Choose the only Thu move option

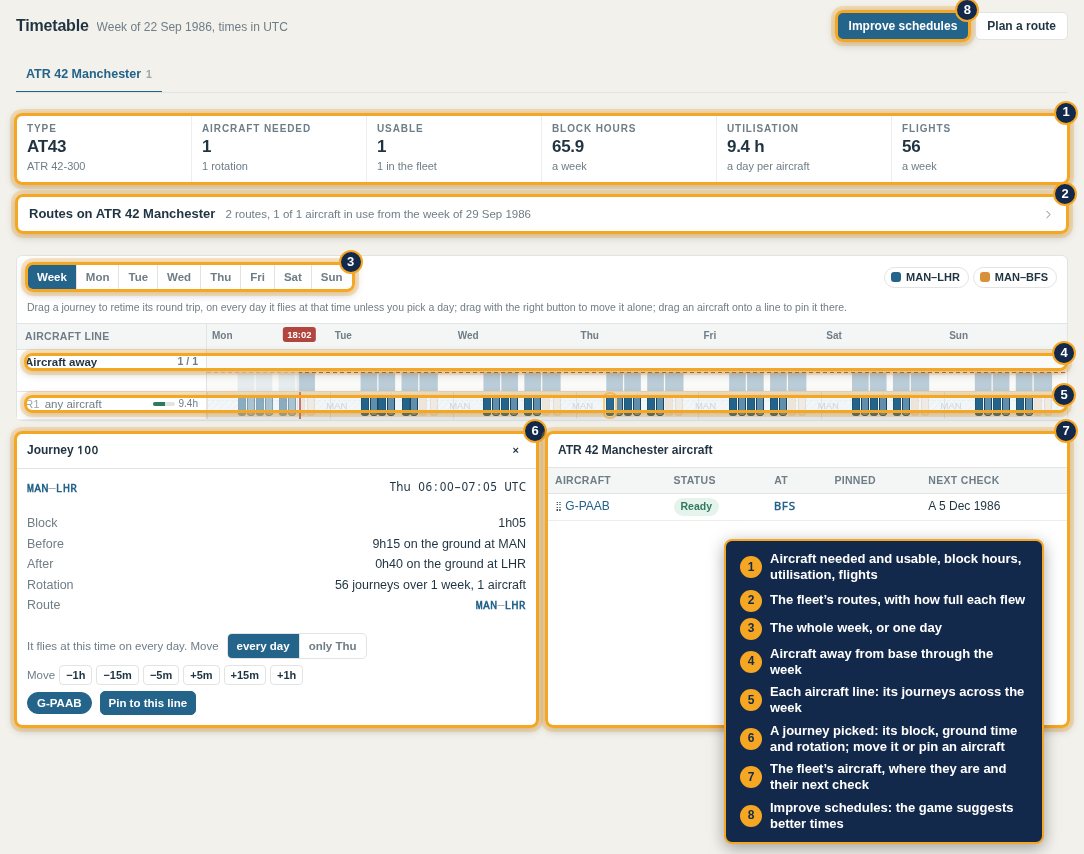pyautogui.click(x=333, y=647)
